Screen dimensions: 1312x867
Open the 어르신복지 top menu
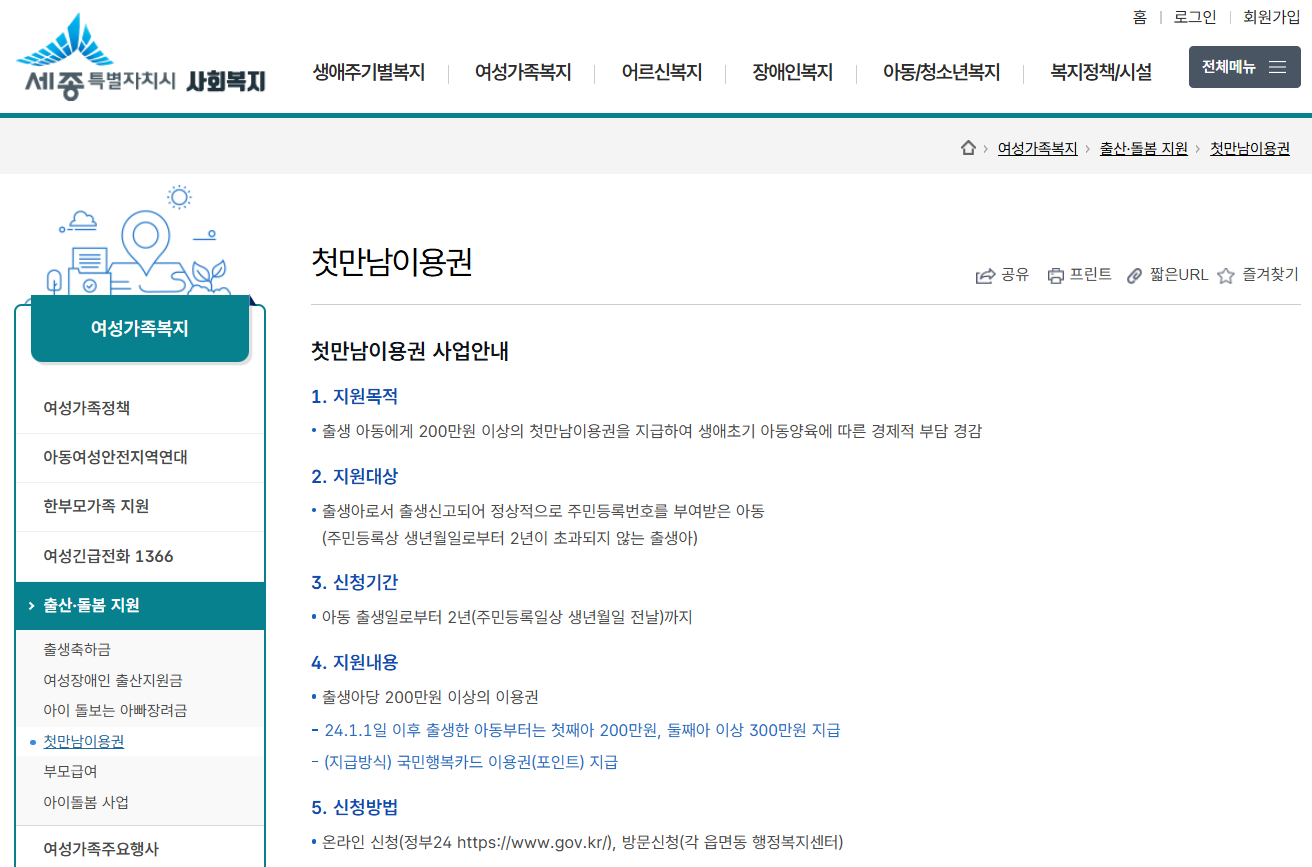point(661,72)
